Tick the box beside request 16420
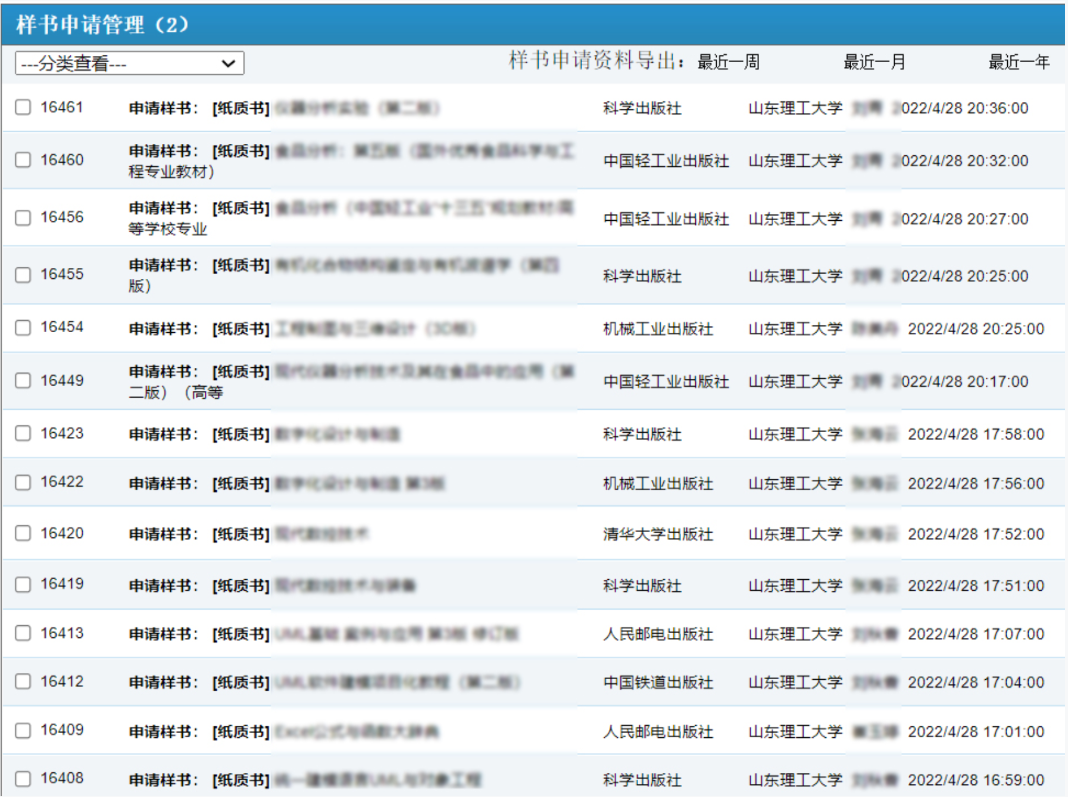The image size is (1068, 797). click(x=23, y=534)
